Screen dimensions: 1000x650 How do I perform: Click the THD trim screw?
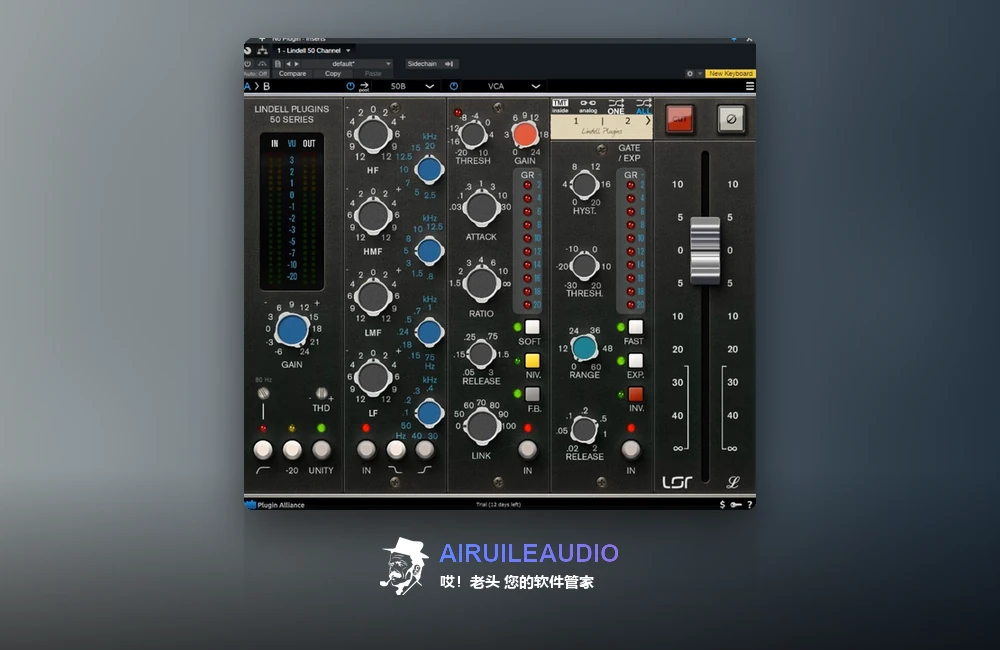(321, 393)
